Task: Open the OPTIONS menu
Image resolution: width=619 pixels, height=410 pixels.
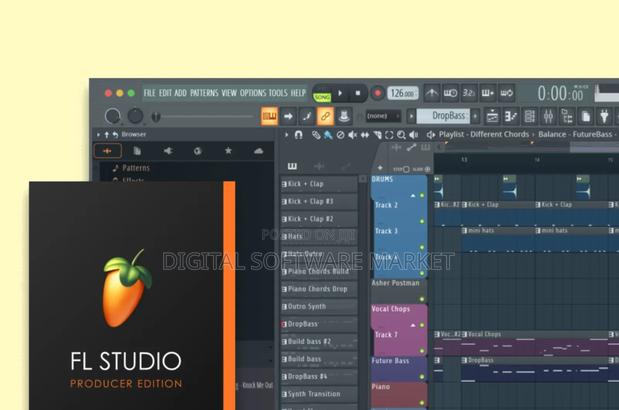Action: pyautogui.click(x=253, y=93)
